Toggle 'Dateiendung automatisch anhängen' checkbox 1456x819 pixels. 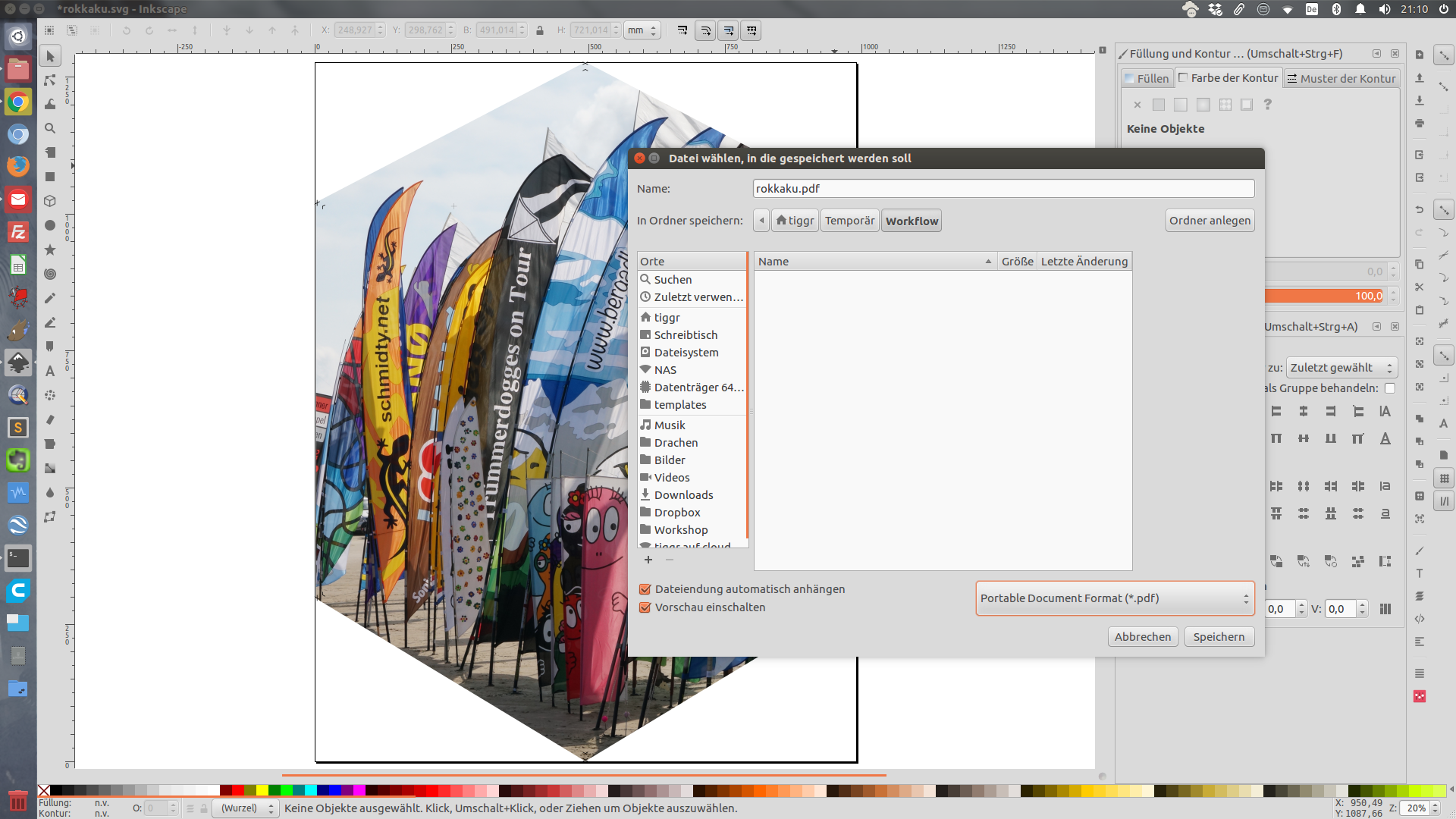pyautogui.click(x=645, y=589)
